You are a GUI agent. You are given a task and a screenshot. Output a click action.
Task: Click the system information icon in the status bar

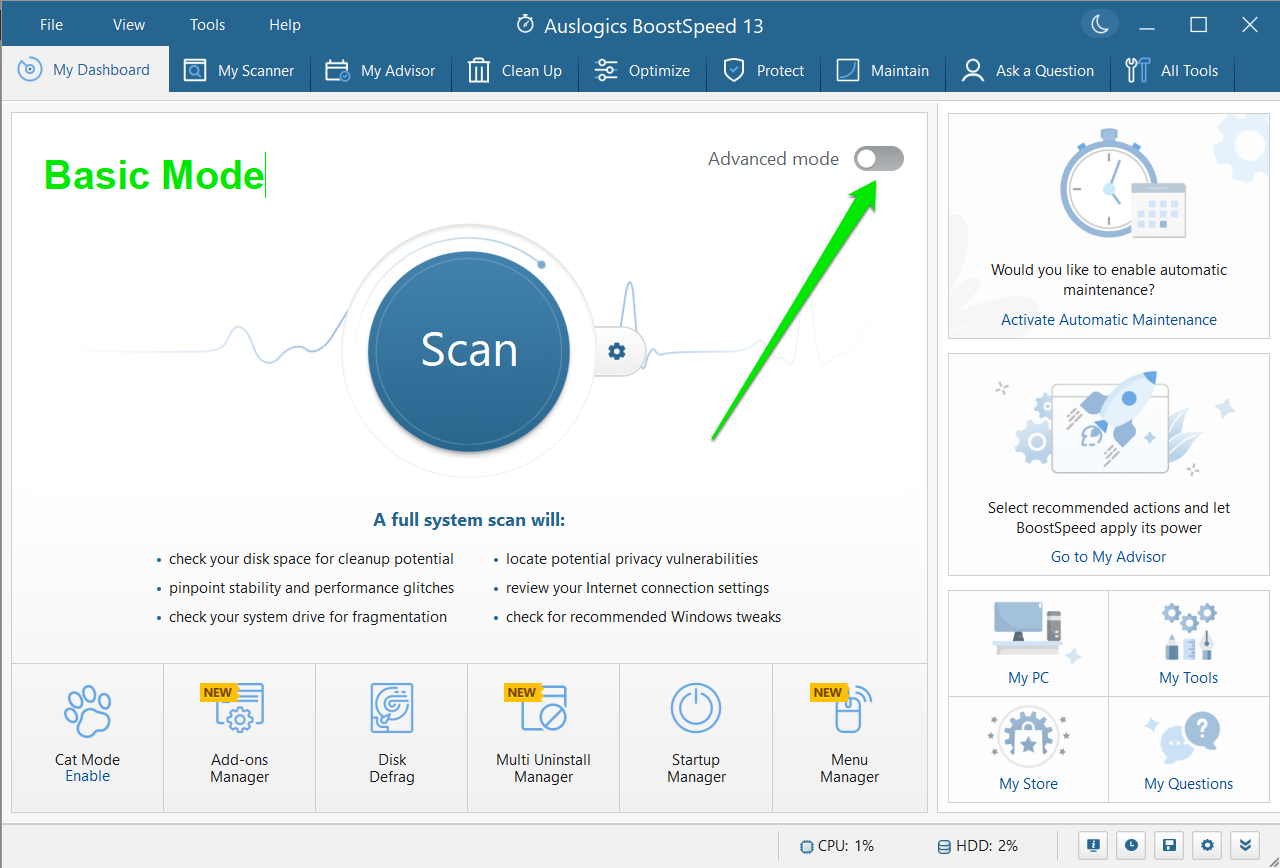(1093, 846)
